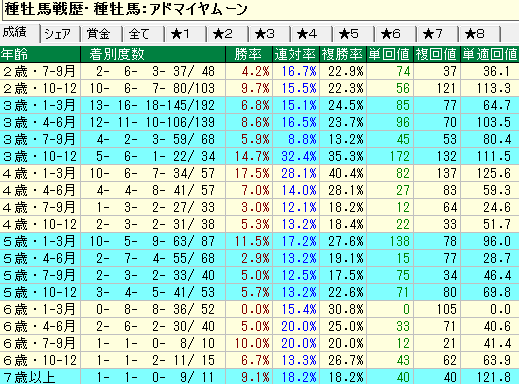The height and width of the screenshot is (384, 519).
Task: Choose the ★4 star tab
Action: click(312, 34)
